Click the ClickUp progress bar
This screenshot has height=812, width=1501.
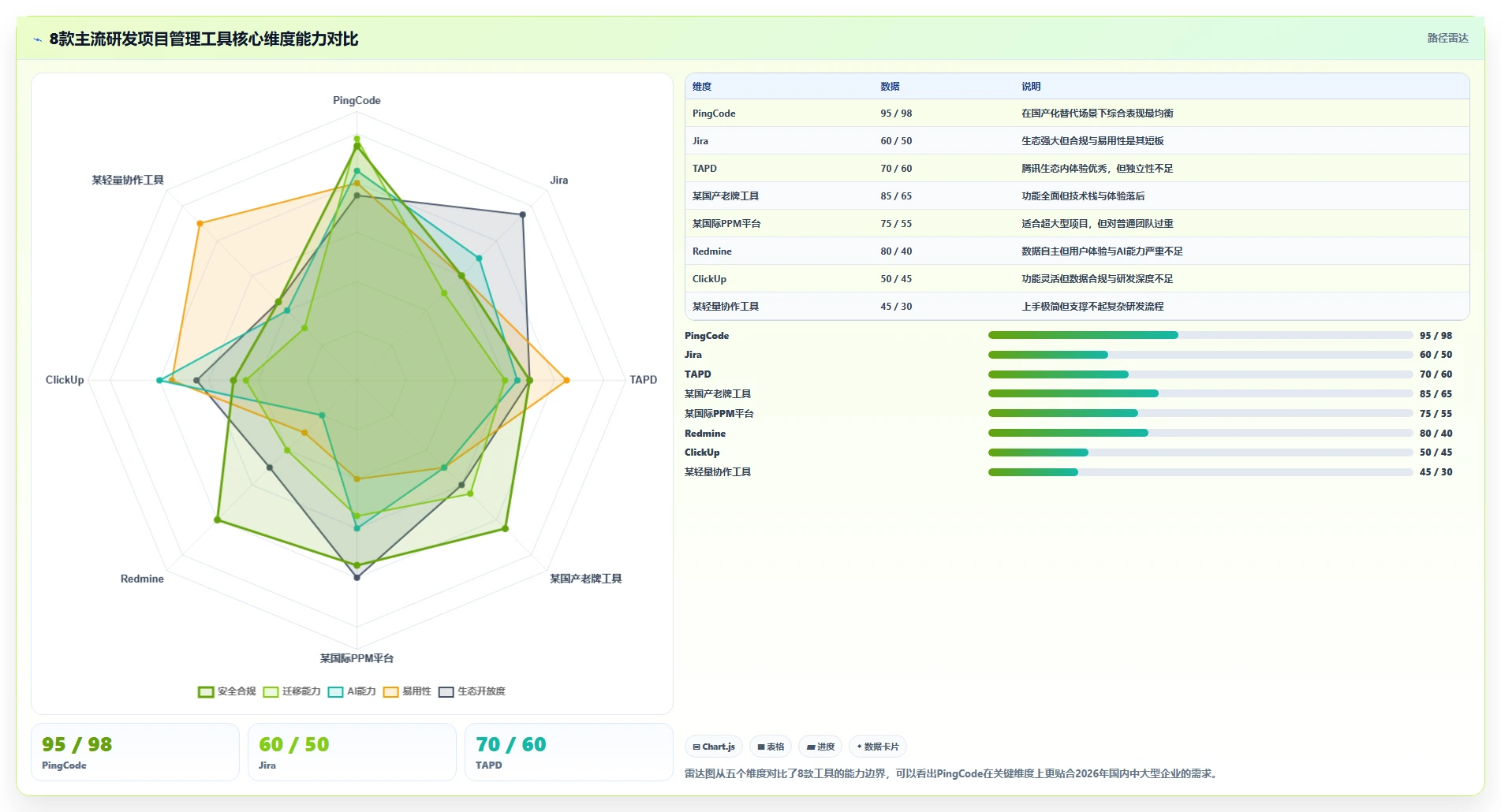[1200, 453]
